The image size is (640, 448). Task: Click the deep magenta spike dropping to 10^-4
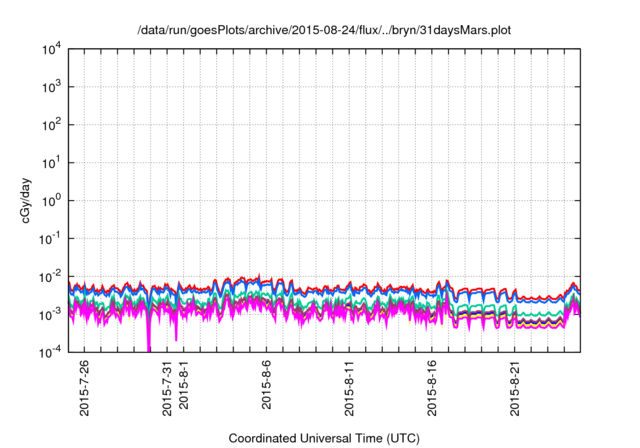pos(149,335)
